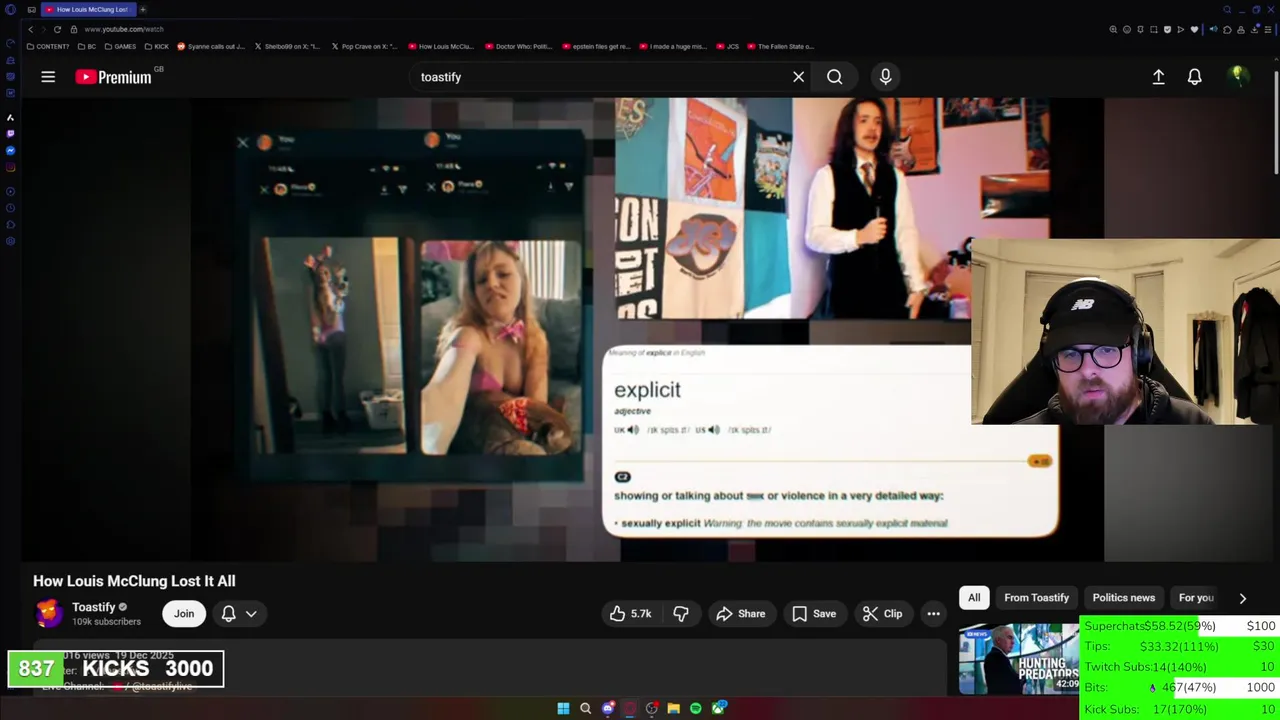The image size is (1280, 720).
Task: Select the 'All' recommendations chip
Action: coord(974,597)
